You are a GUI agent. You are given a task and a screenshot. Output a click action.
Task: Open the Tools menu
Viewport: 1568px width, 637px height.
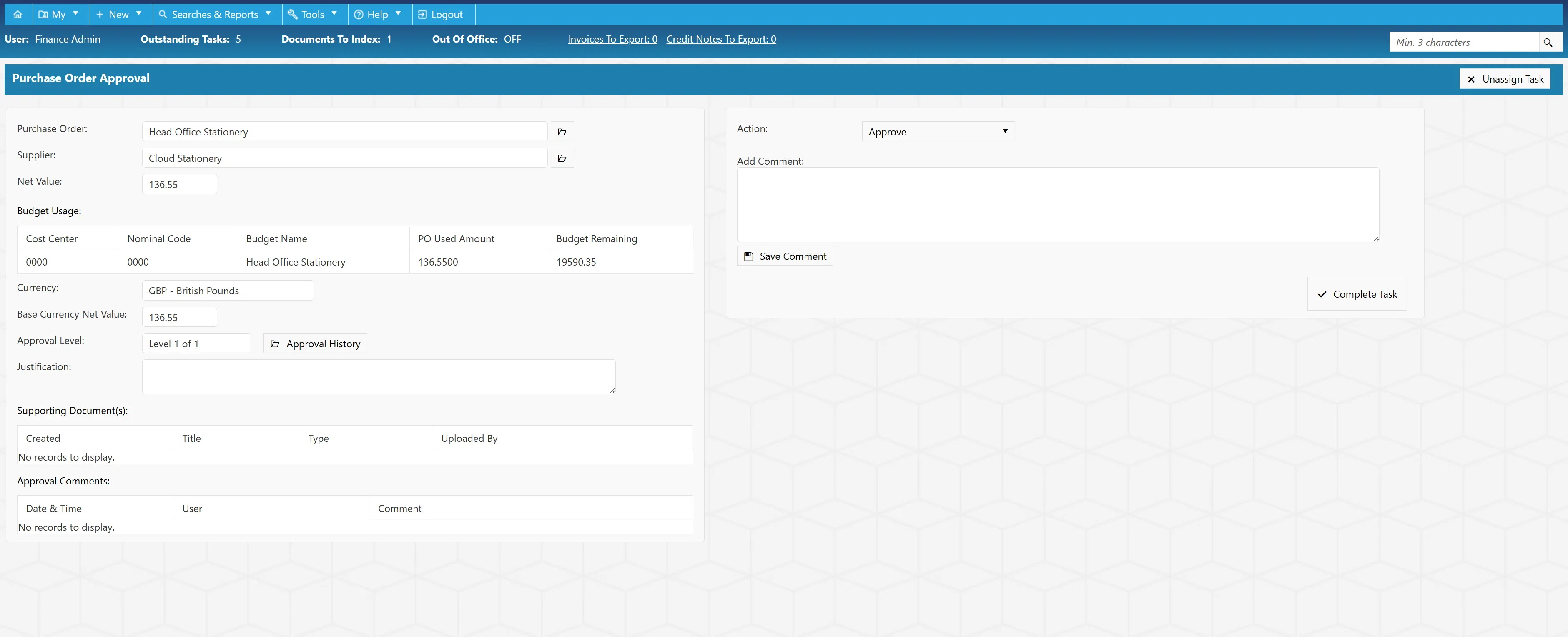click(312, 14)
